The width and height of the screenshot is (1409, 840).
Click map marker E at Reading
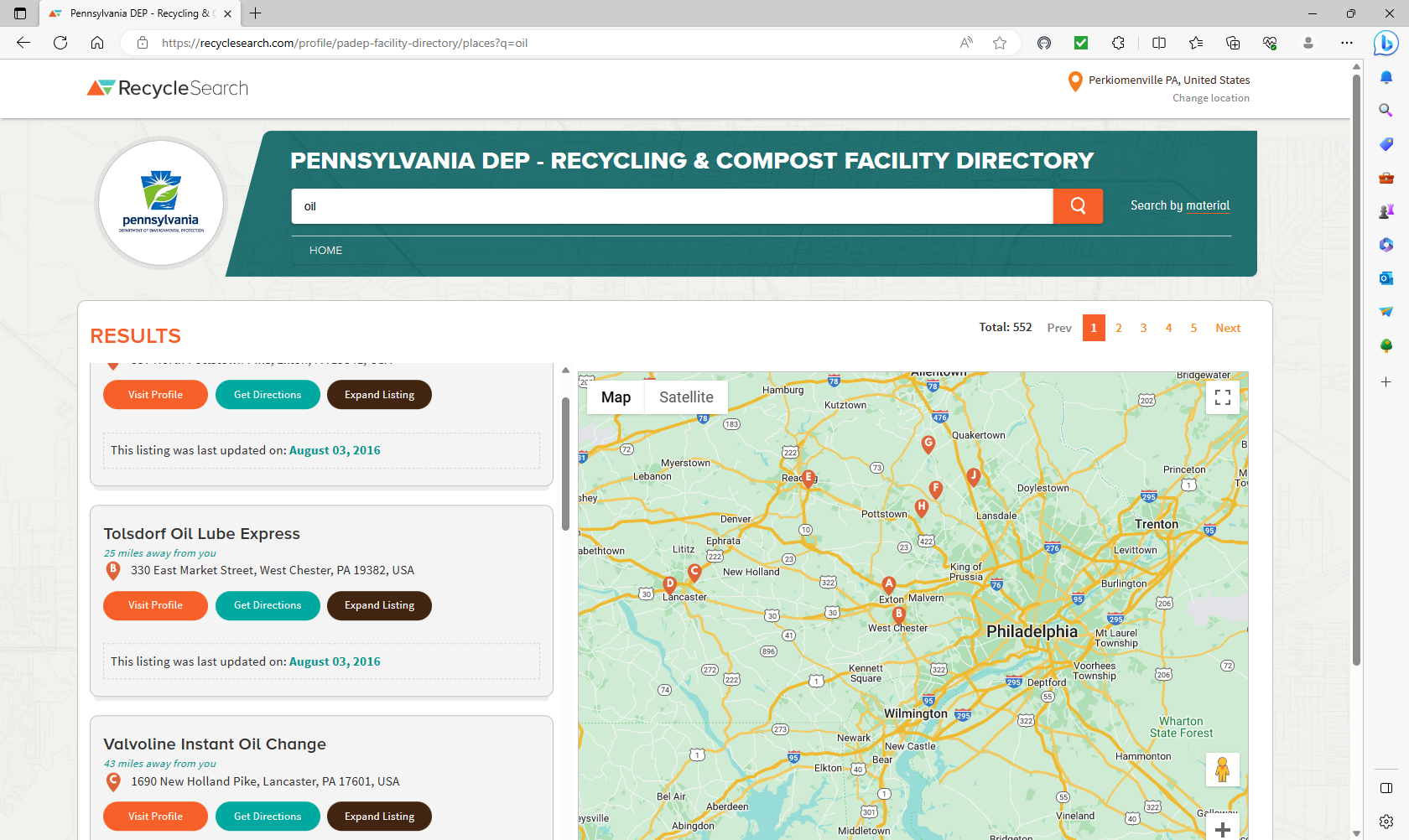pos(808,478)
